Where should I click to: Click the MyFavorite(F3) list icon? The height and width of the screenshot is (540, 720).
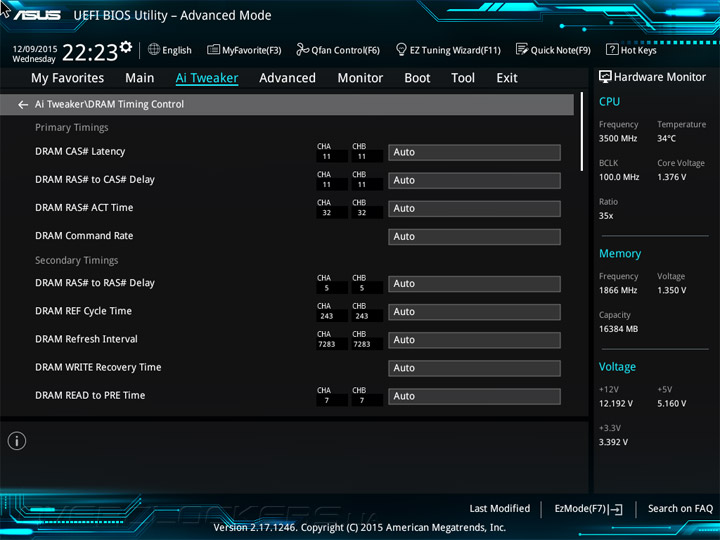click(x=213, y=50)
